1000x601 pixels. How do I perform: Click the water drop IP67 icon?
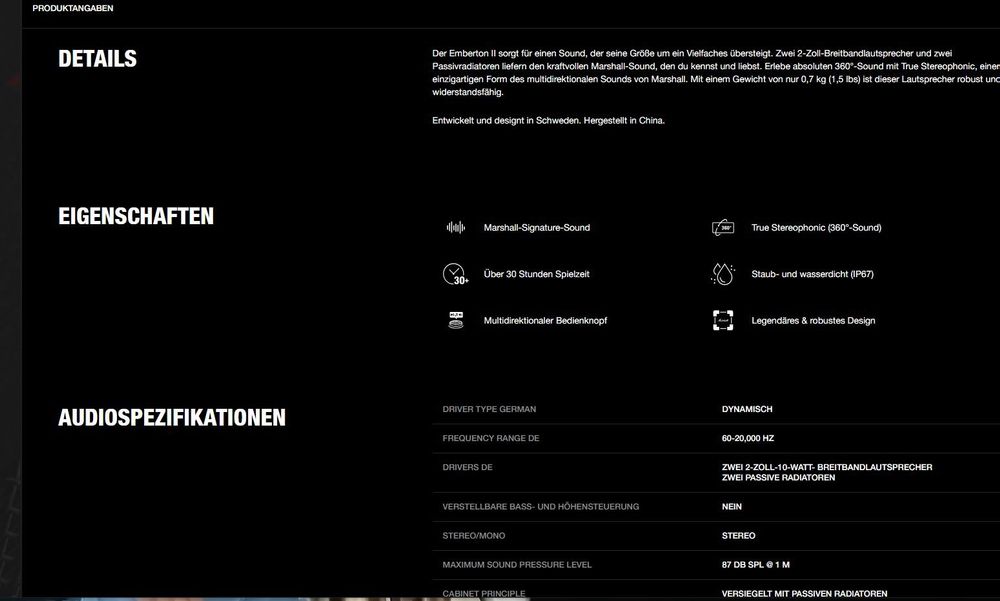pyautogui.click(x=723, y=274)
